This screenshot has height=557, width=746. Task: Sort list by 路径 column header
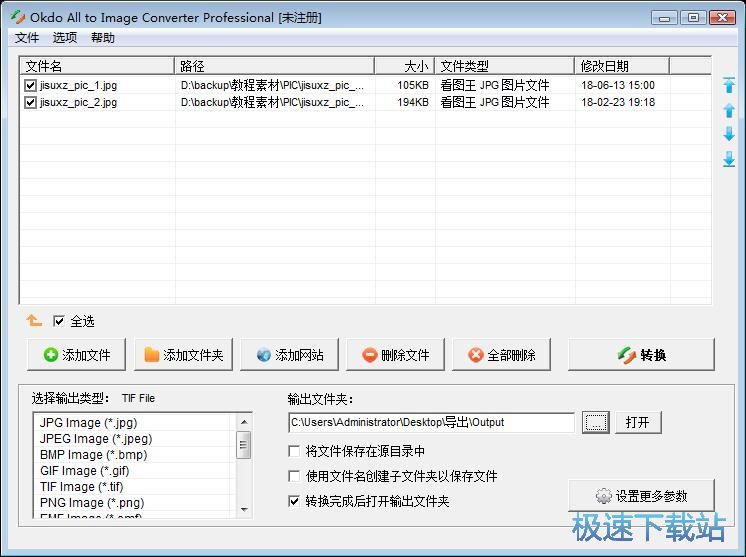pyautogui.click(x=275, y=66)
